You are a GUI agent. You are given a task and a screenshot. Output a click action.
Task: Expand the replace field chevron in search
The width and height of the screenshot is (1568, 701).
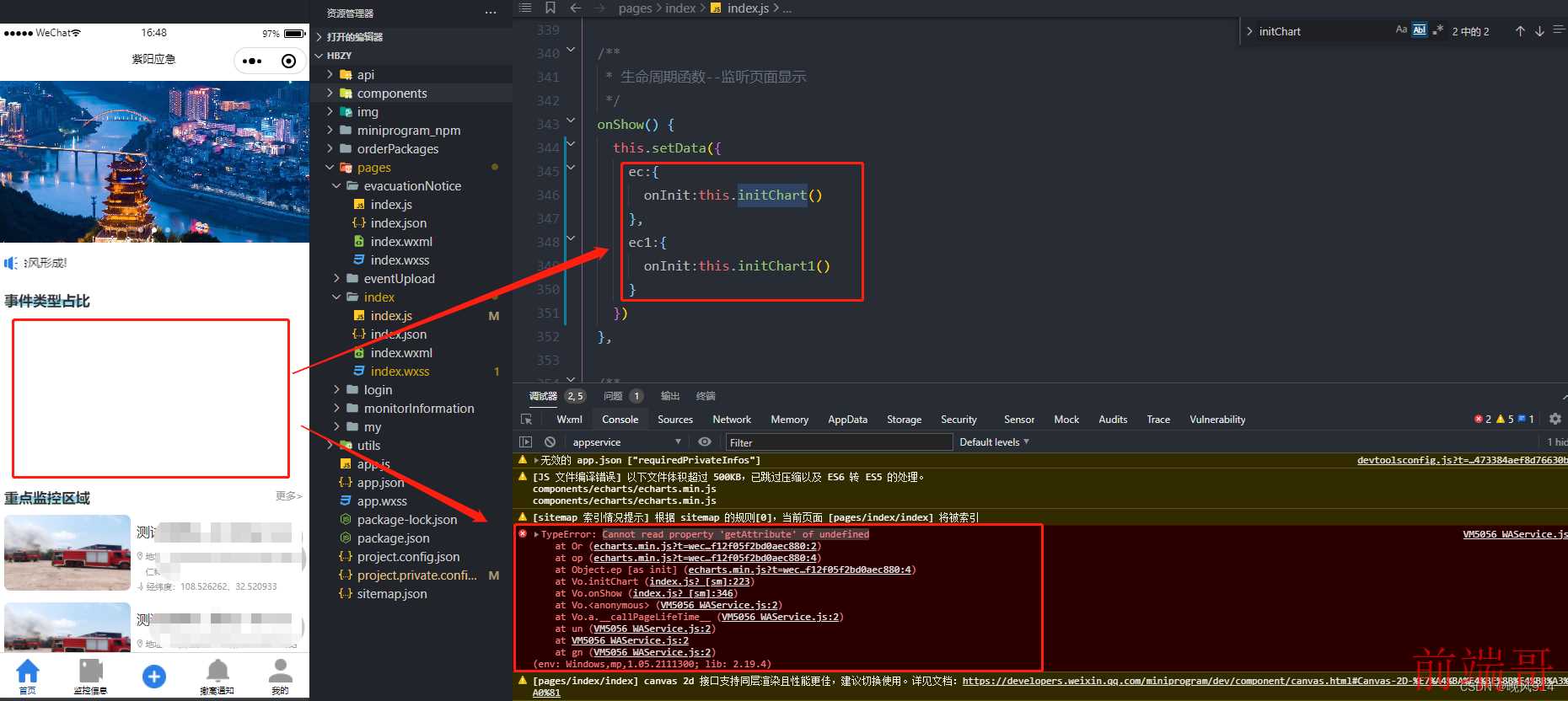point(1249,31)
